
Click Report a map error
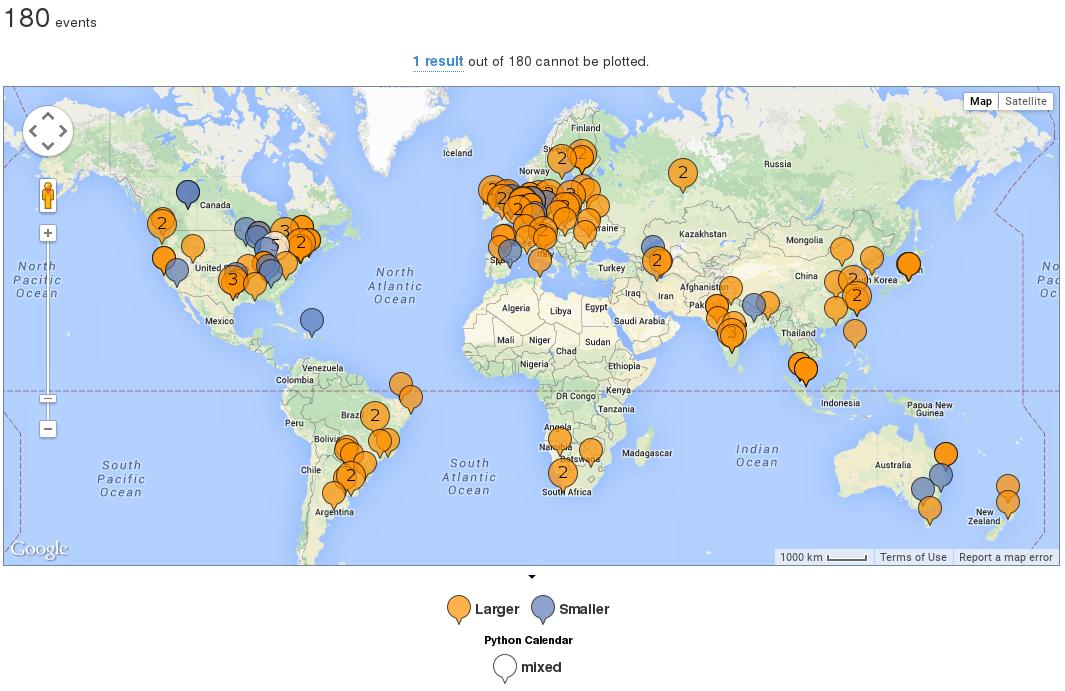point(1005,557)
